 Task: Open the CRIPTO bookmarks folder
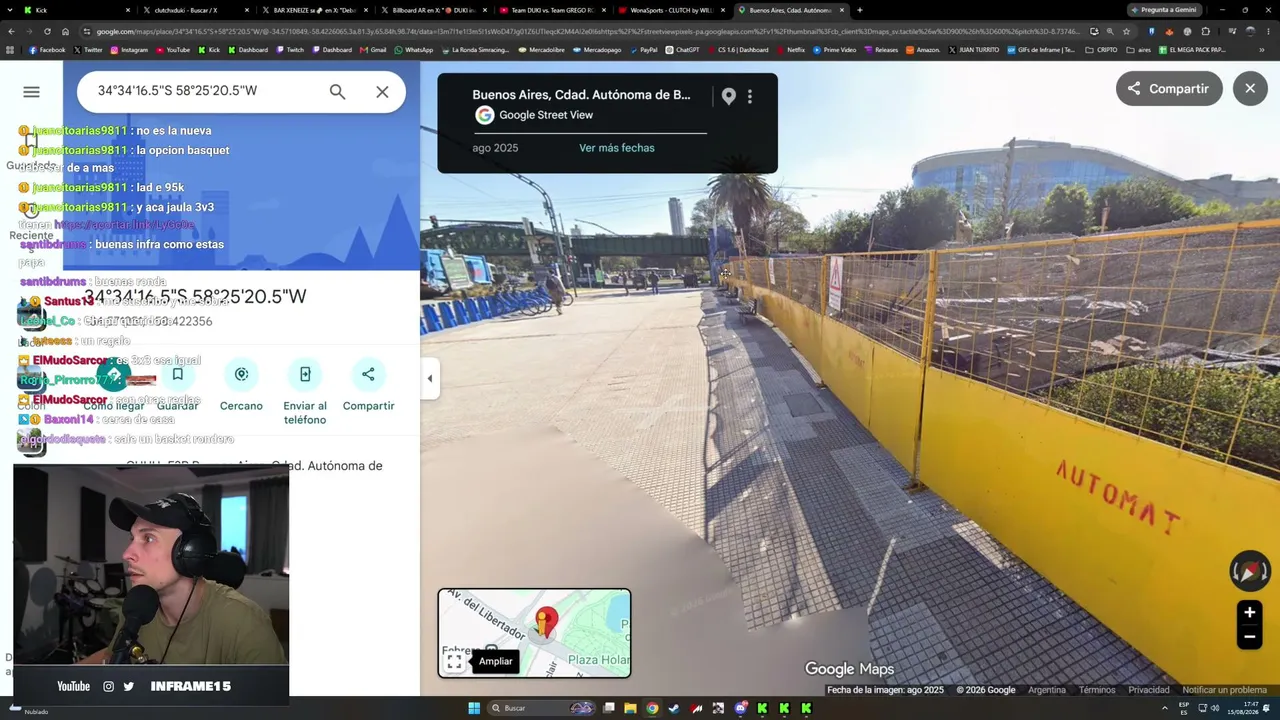coord(1101,50)
